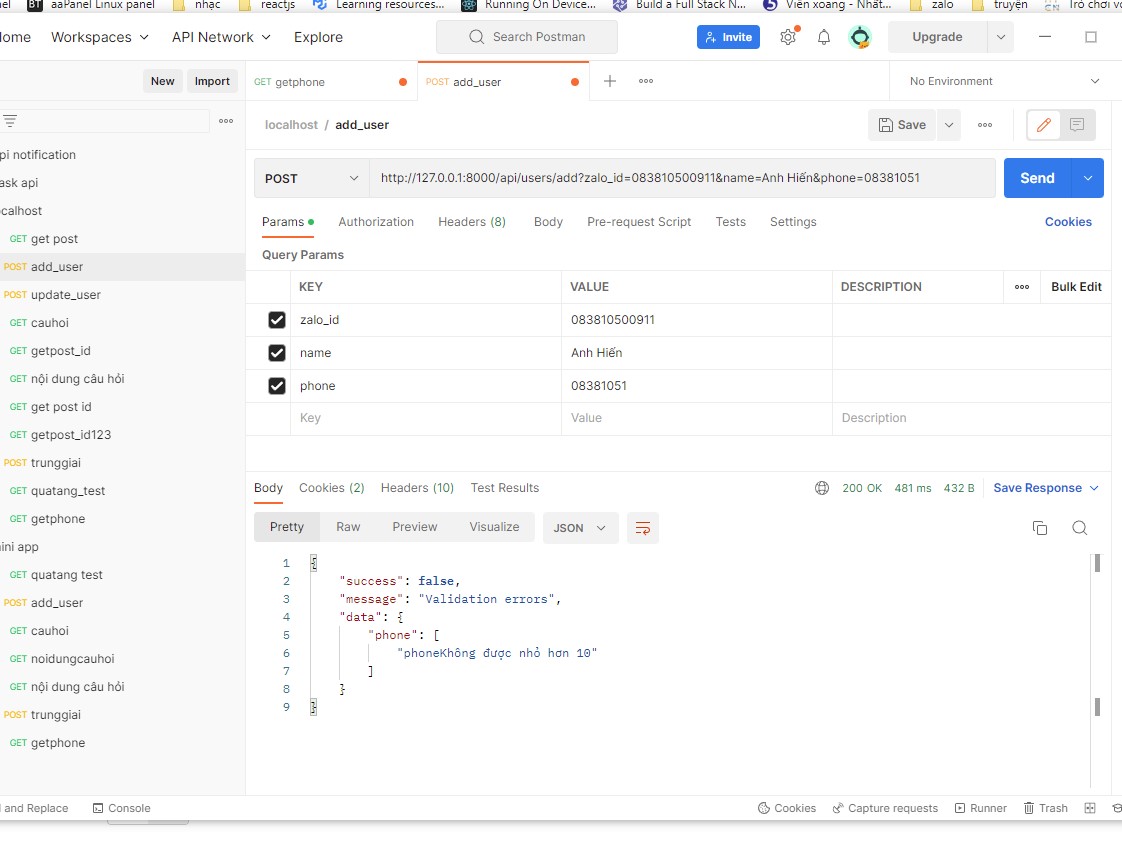Open Runner in the bottom bar
This screenshot has width=1122, height=848.
tap(980, 808)
